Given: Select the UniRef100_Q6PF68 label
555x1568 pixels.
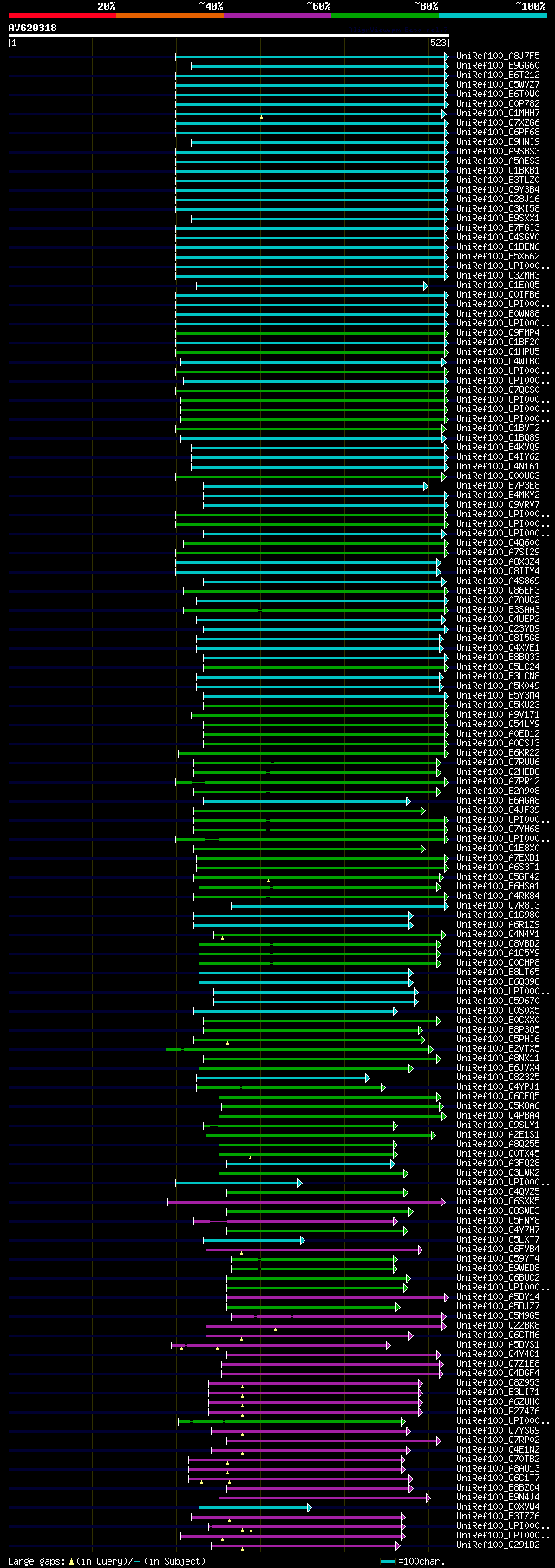Looking at the screenshot, I should [498, 132].
